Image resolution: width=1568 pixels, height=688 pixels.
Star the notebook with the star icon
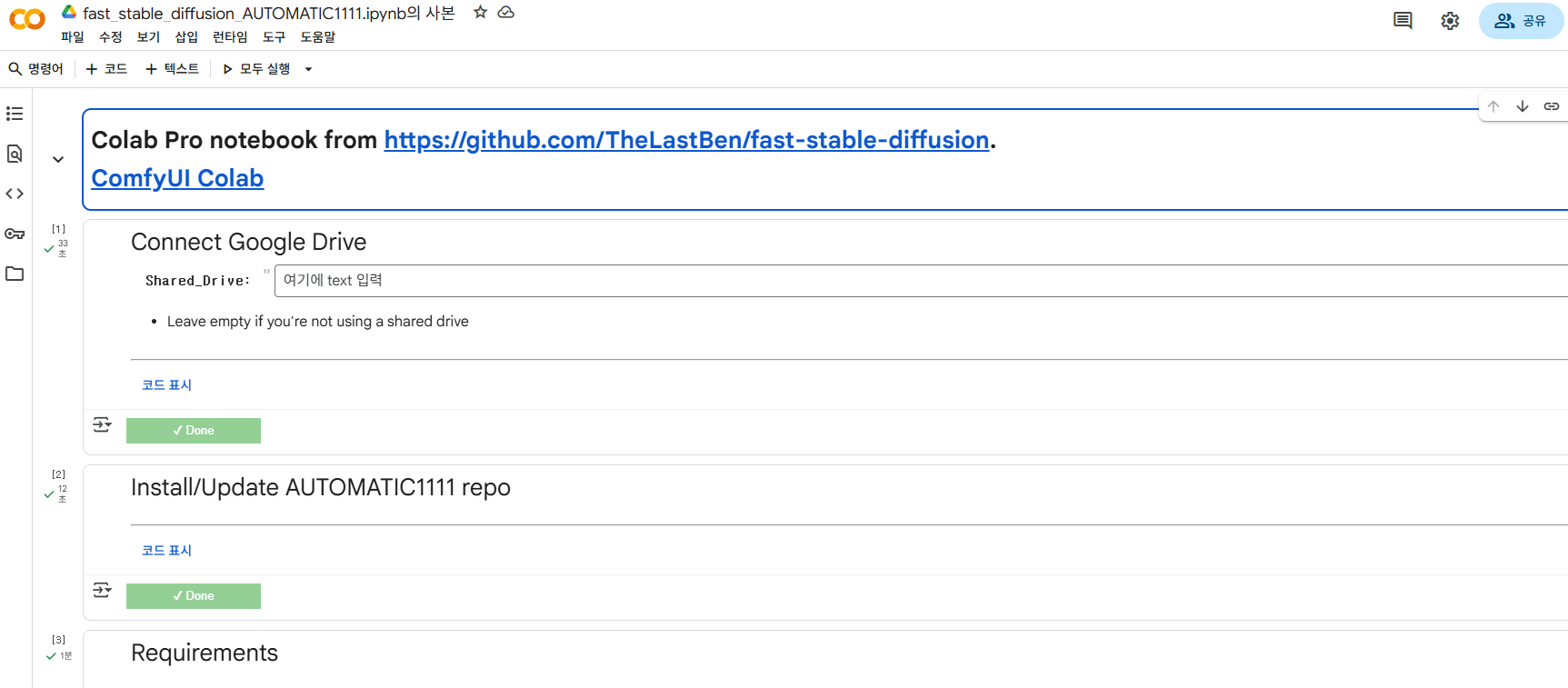480,12
